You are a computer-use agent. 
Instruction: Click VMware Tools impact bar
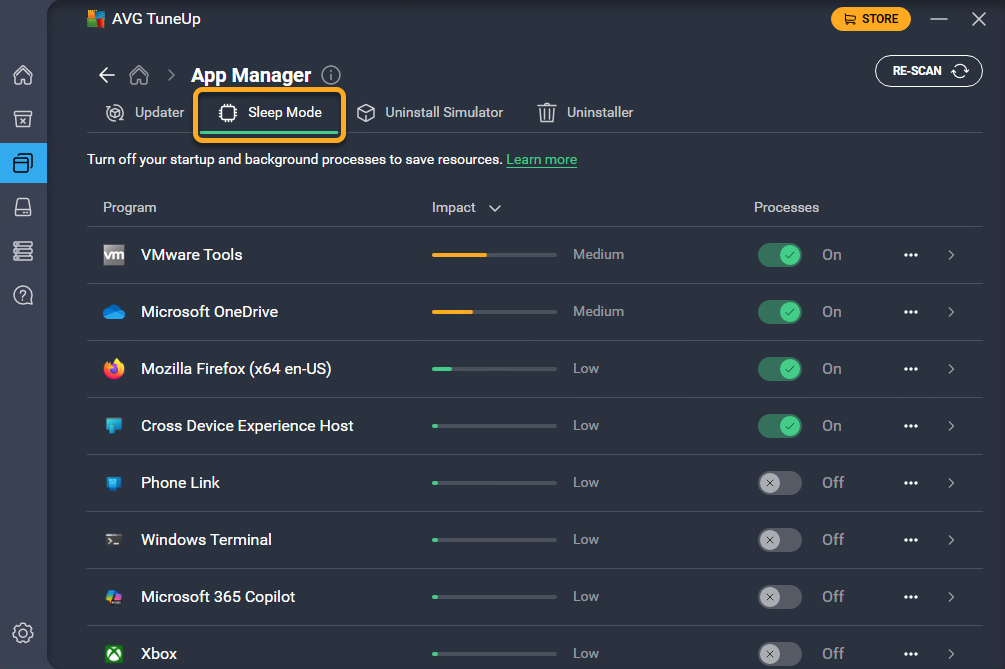[494, 255]
